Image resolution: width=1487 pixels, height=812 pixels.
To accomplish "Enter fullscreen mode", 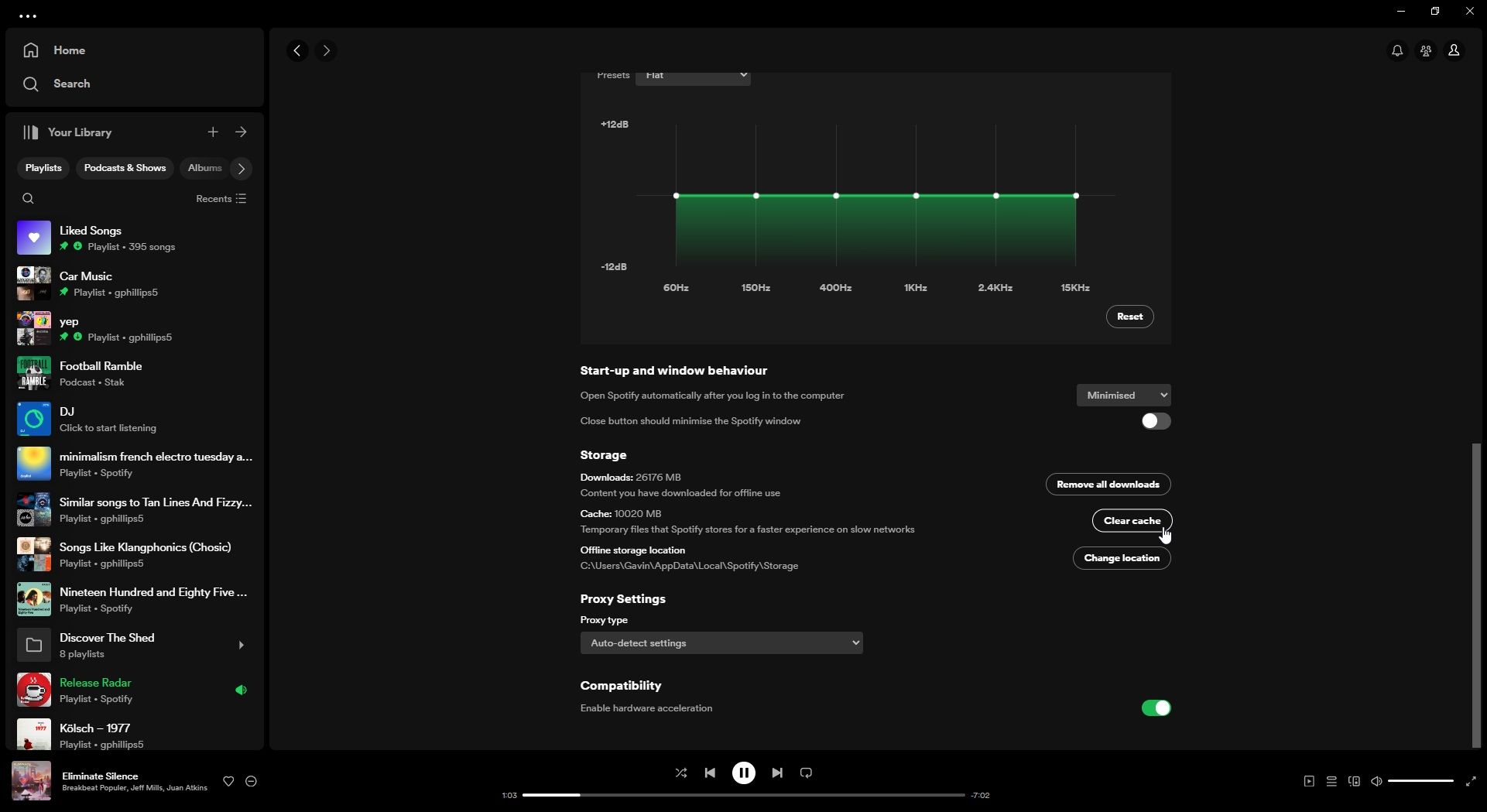I will click(1470, 781).
